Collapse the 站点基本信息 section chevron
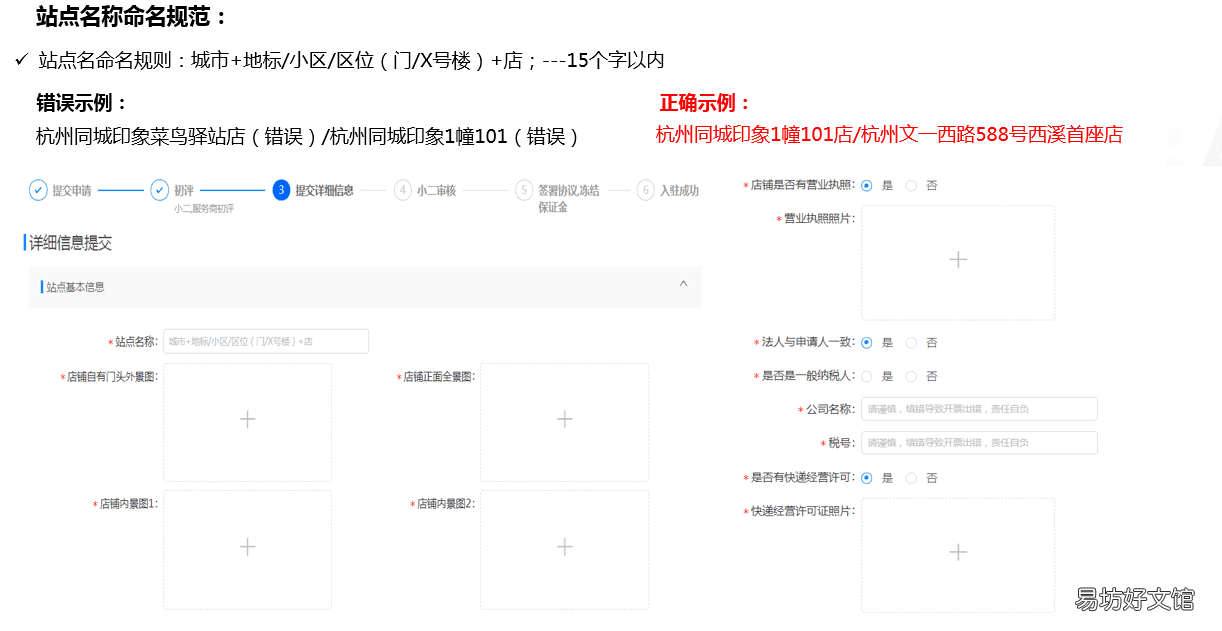1222x631 pixels. [684, 284]
